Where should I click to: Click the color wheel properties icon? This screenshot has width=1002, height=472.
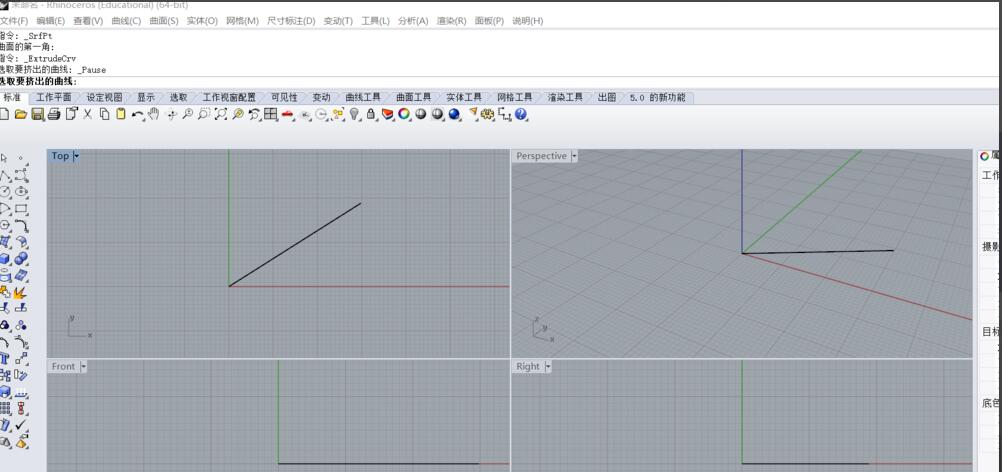[404, 114]
